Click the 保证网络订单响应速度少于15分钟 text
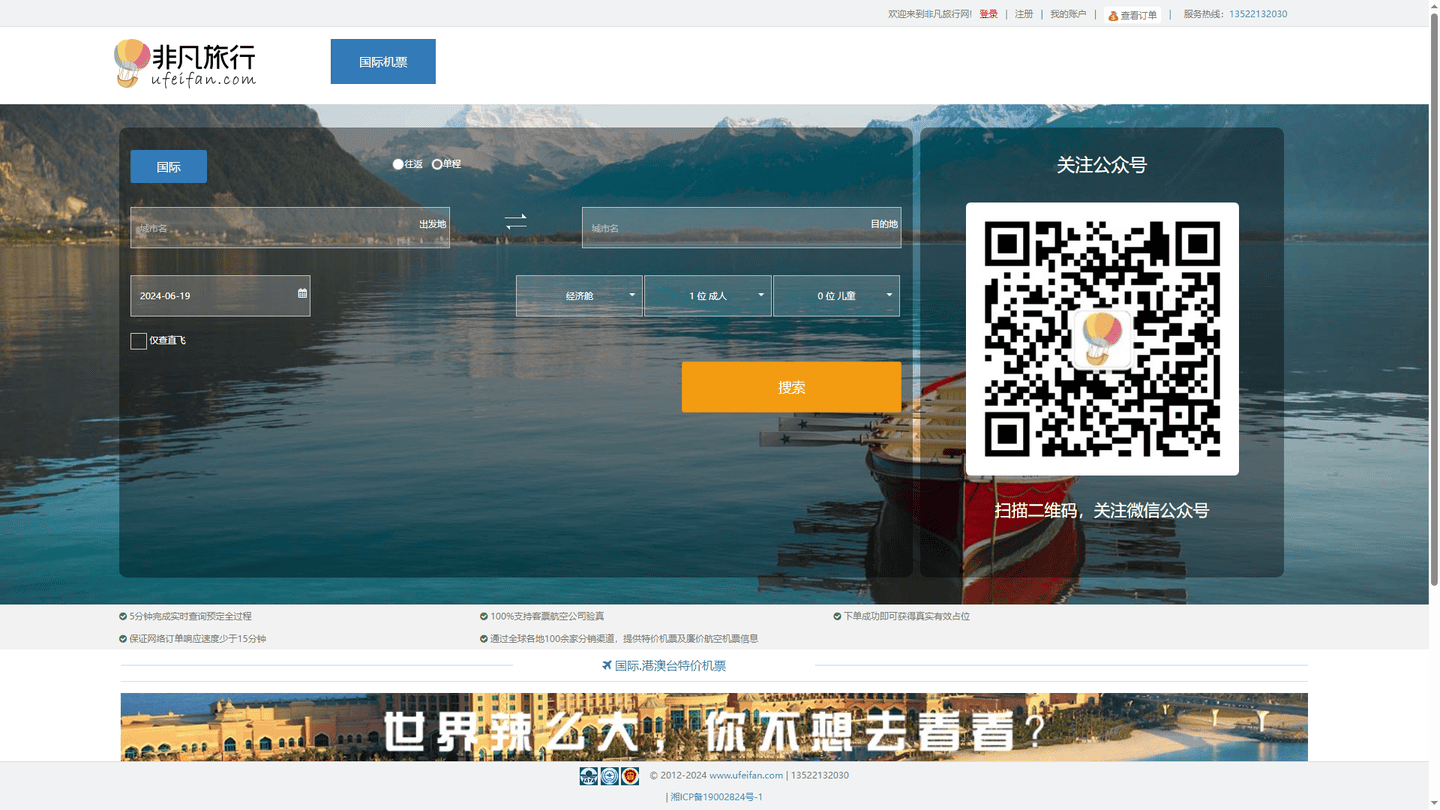1440x810 pixels. click(197, 638)
